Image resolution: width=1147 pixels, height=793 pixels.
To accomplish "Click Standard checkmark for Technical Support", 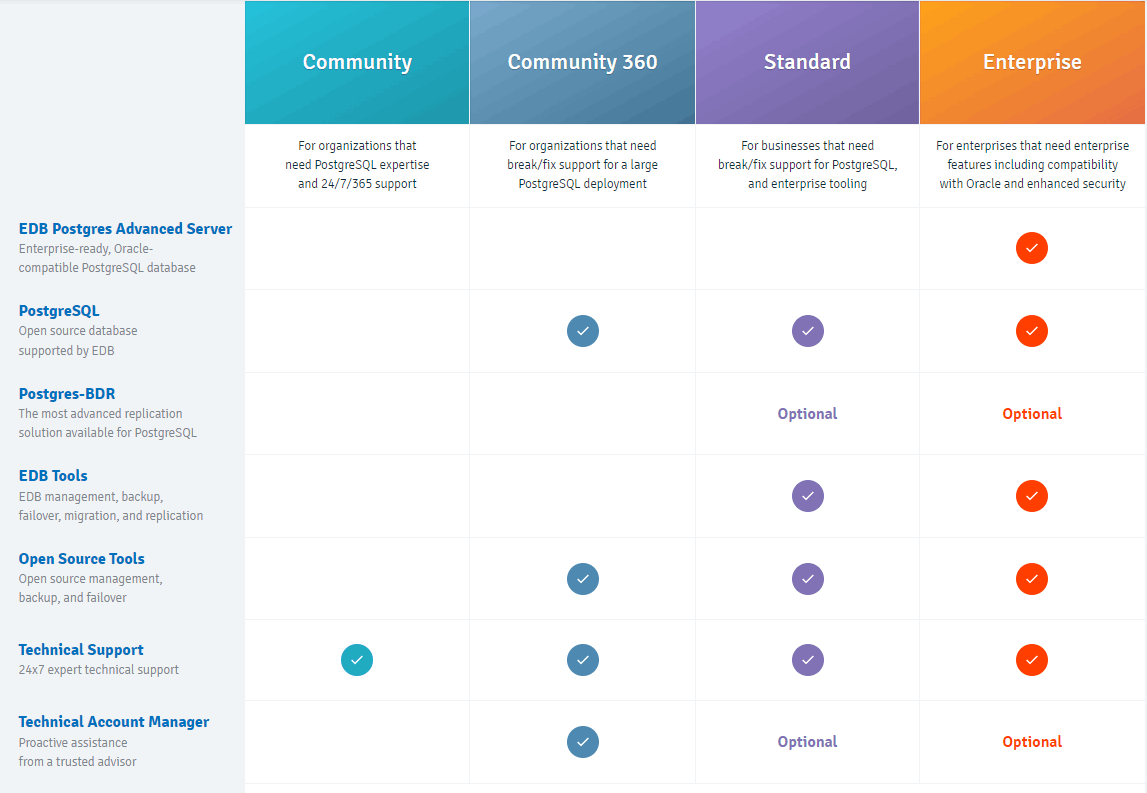I will [808, 660].
